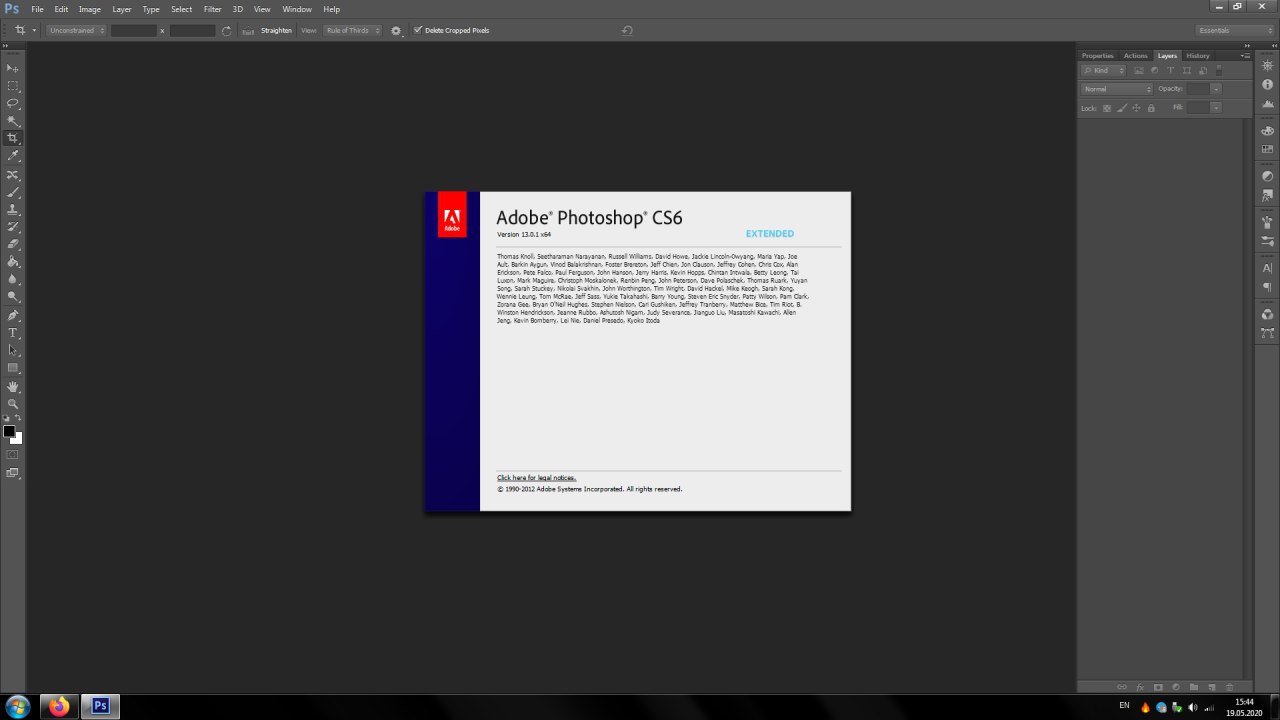
Task: Click the create new group folder icon
Action: click(1194, 687)
